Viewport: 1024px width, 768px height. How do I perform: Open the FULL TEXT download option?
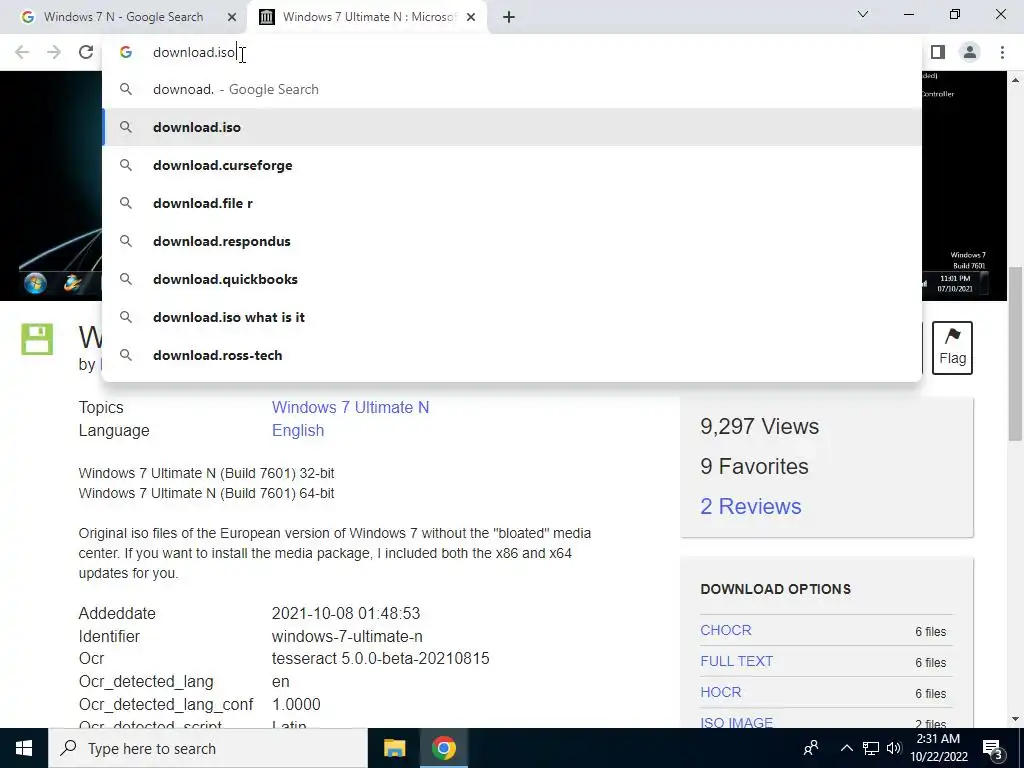click(x=736, y=661)
